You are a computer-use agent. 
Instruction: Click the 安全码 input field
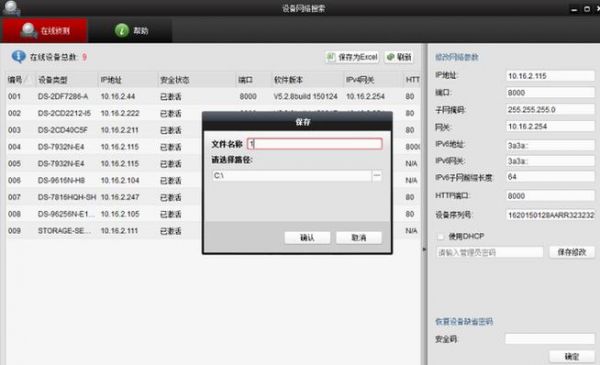[550, 339]
